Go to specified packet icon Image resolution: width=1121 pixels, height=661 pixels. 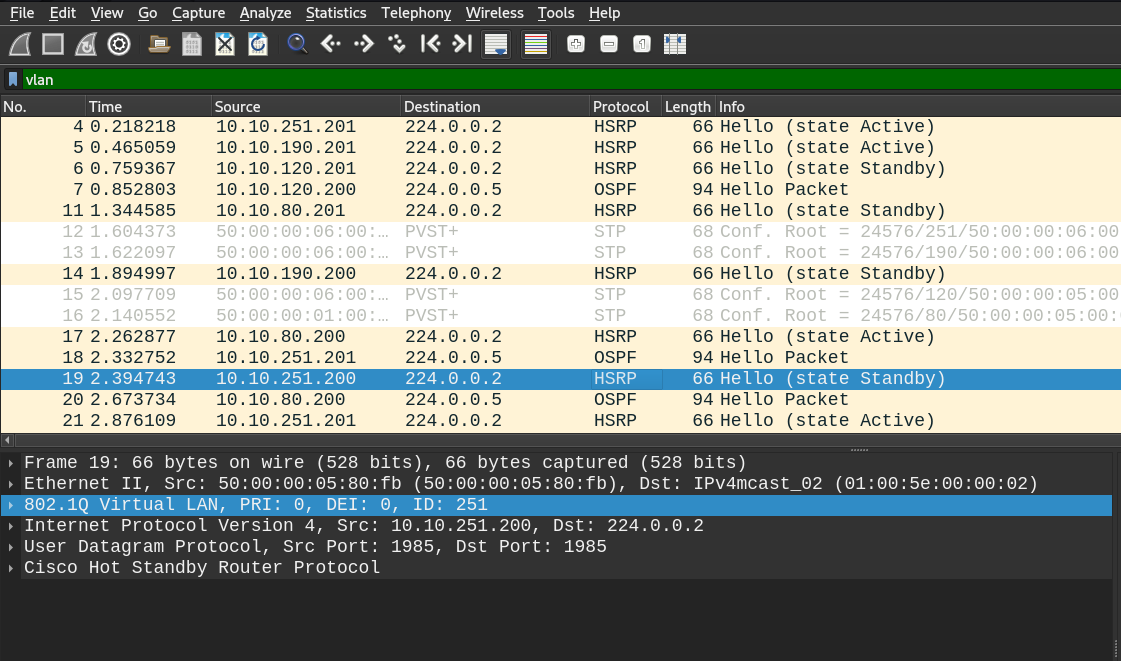[396, 44]
